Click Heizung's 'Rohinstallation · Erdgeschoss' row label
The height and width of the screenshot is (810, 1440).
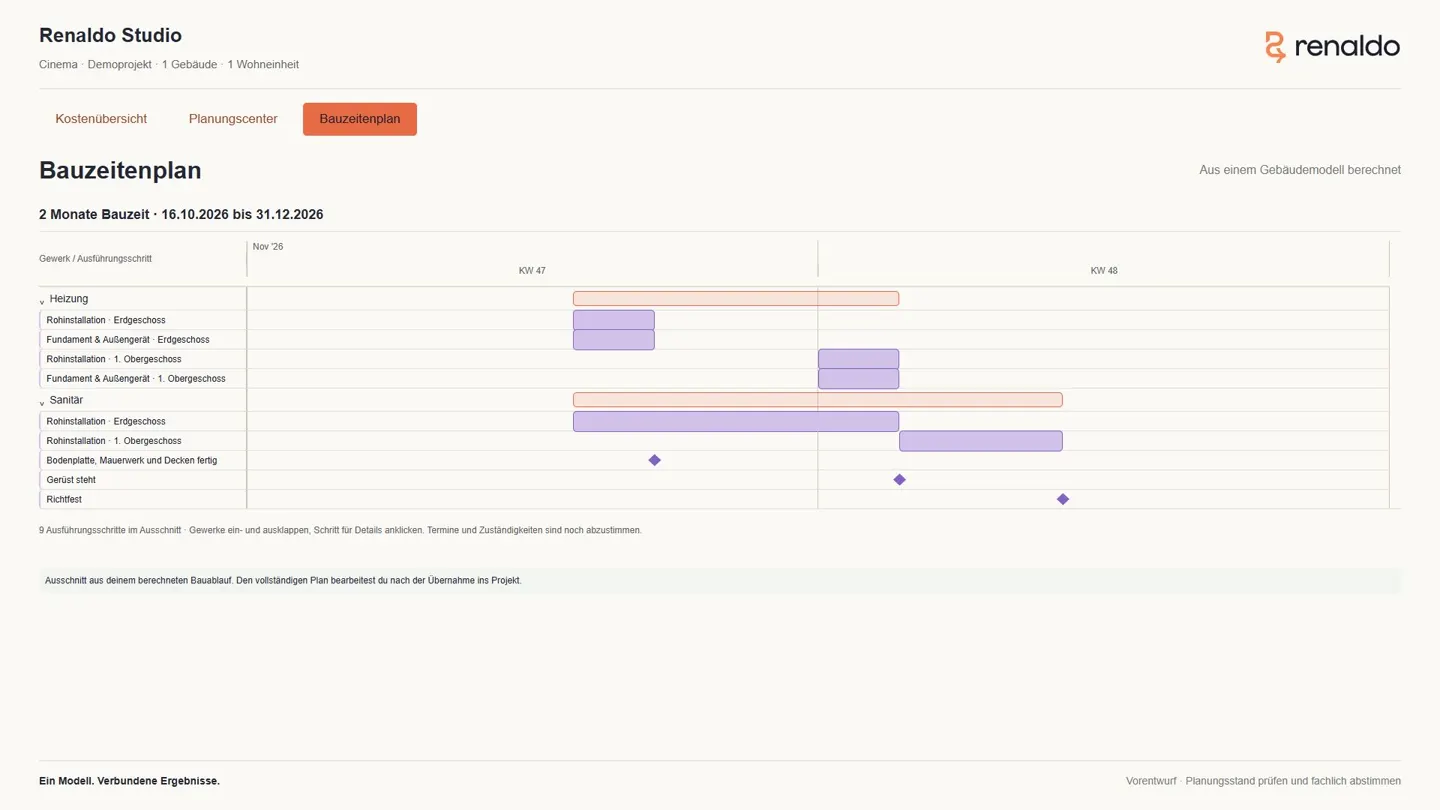coord(106,321)
